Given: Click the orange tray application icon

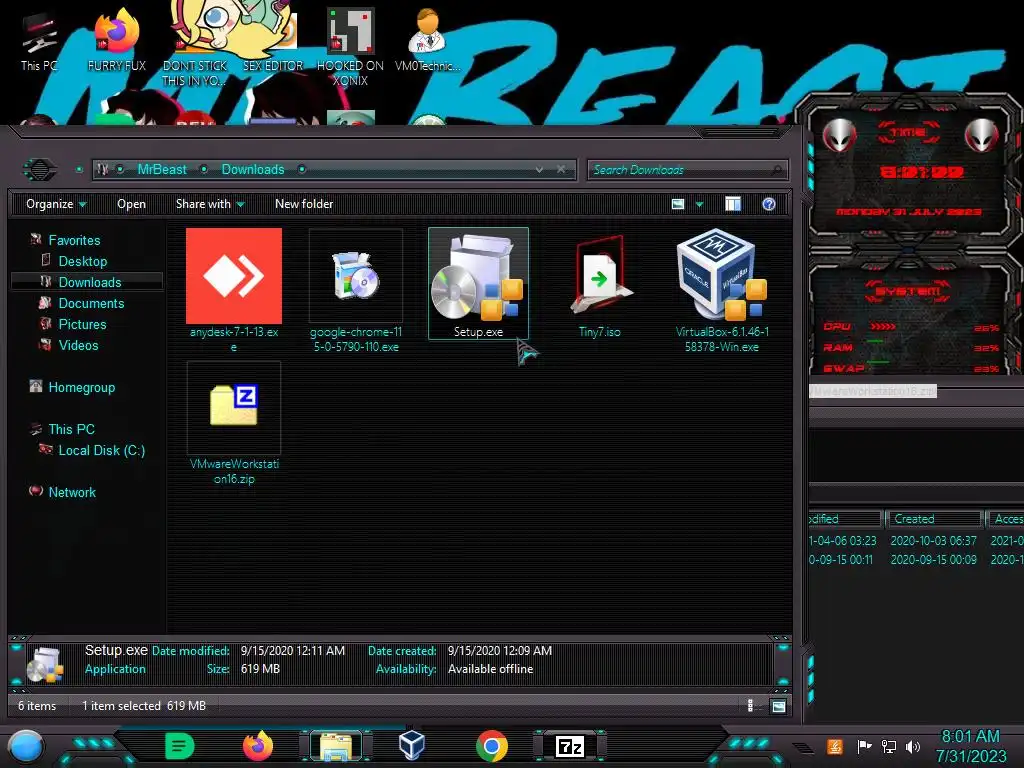Looking at the screenshot, I should [835, 746].
